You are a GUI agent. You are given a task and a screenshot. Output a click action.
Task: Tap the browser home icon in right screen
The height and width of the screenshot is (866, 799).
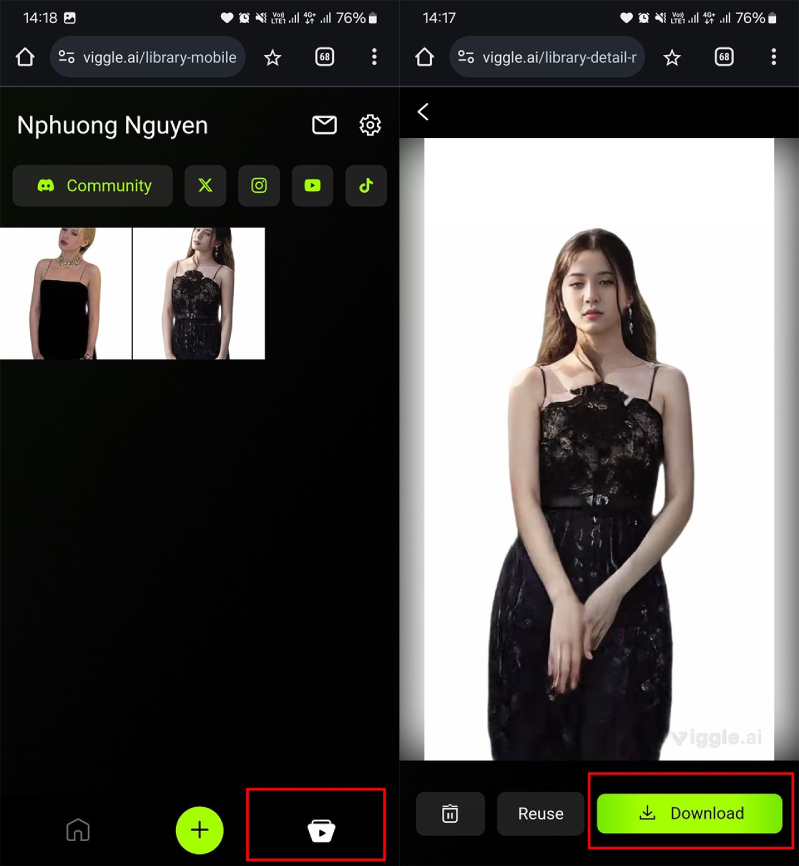tap(424, 57)
